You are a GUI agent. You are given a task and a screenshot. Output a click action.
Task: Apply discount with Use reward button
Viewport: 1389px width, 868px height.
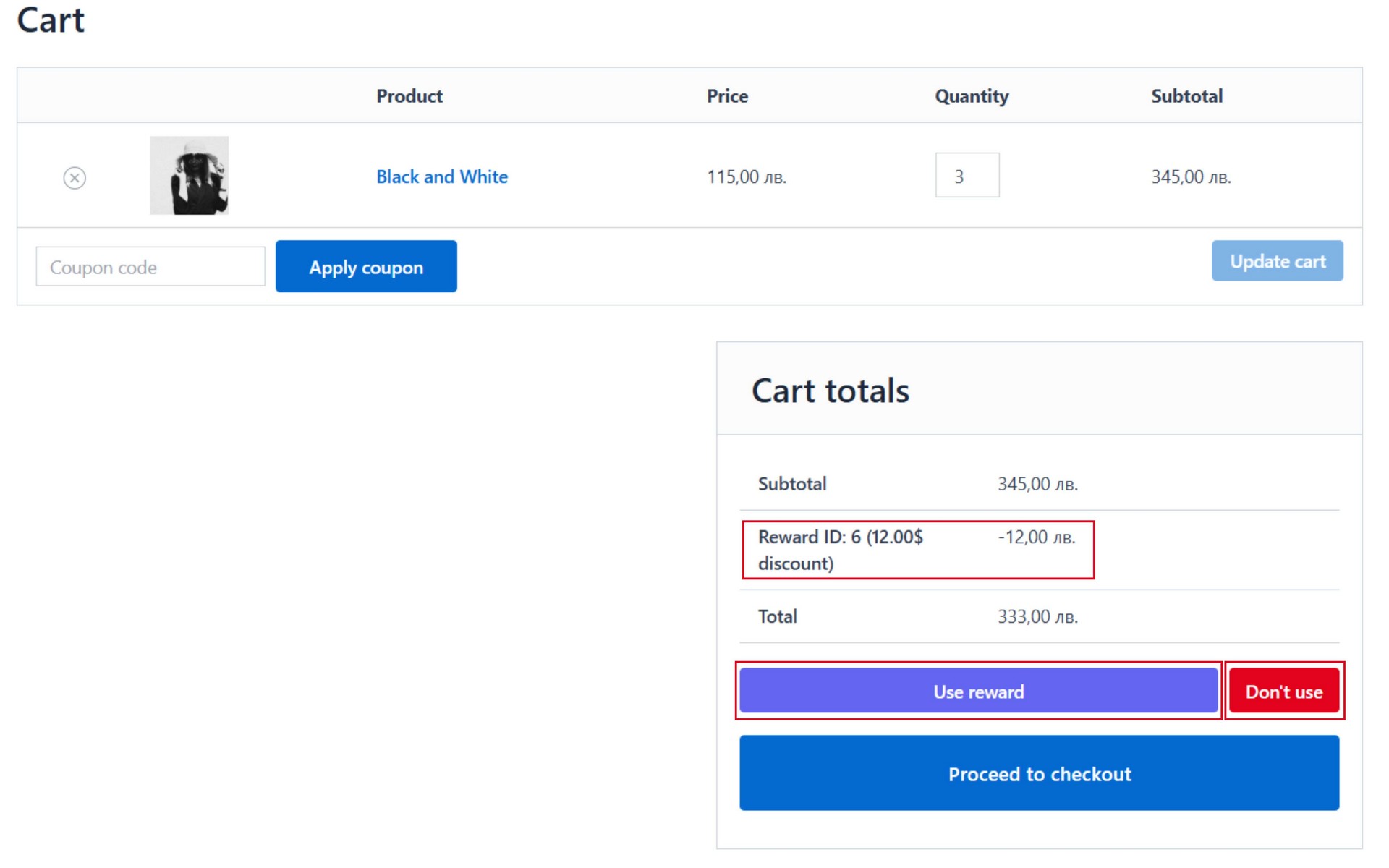[x=978, y=692]
